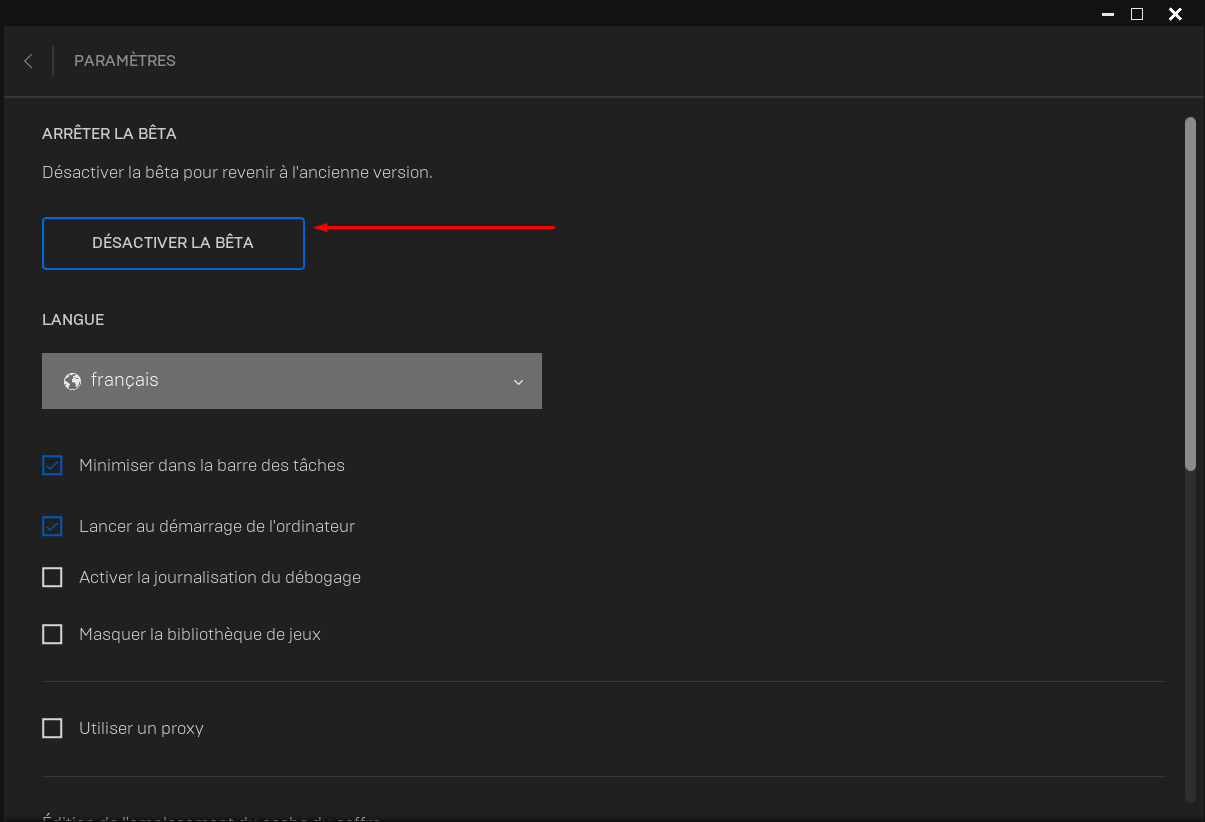Click the LANGUE section heading
Screen dimensions: 1205x822
72,319
